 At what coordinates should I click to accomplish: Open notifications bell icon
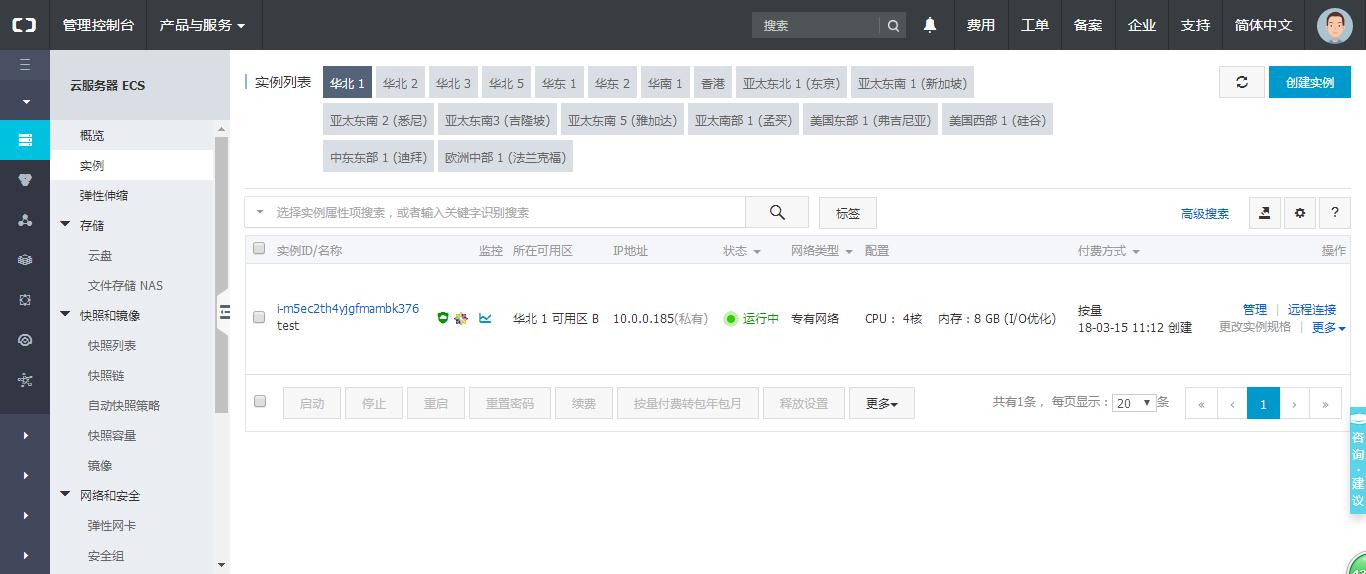[930, 25]
